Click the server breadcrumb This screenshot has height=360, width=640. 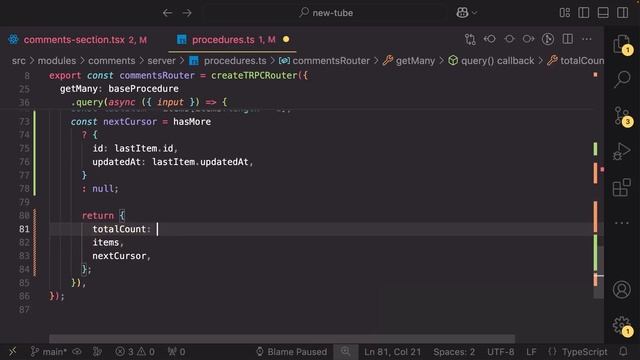tap(161, 61)
